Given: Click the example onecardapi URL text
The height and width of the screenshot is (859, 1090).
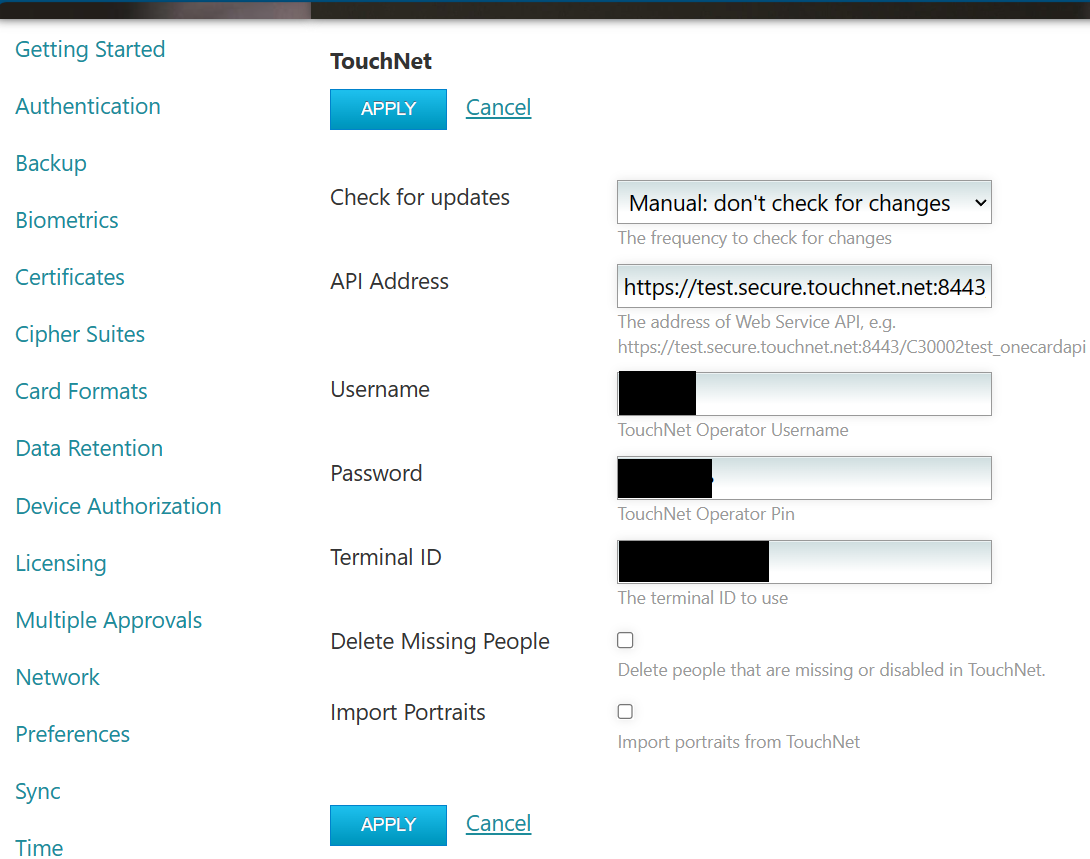Looking at the screenshot, I should pos(852,347).
